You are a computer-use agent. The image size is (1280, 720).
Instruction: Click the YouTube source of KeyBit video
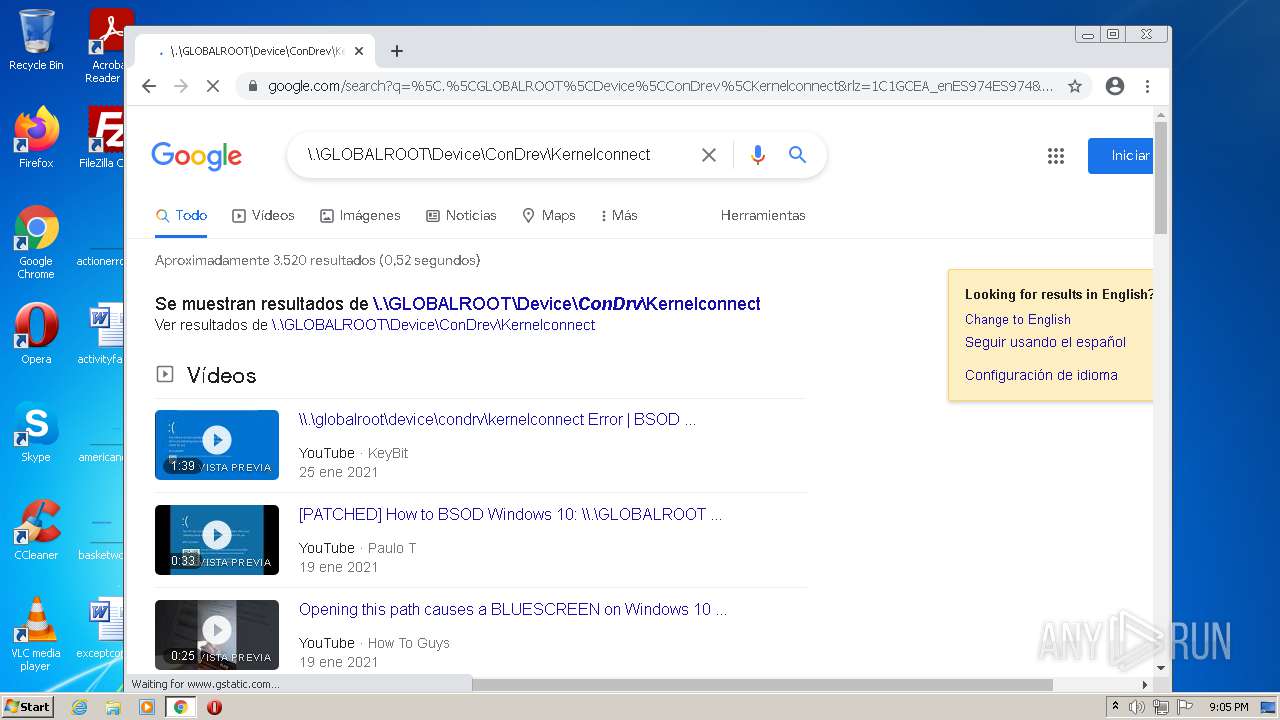327,453
